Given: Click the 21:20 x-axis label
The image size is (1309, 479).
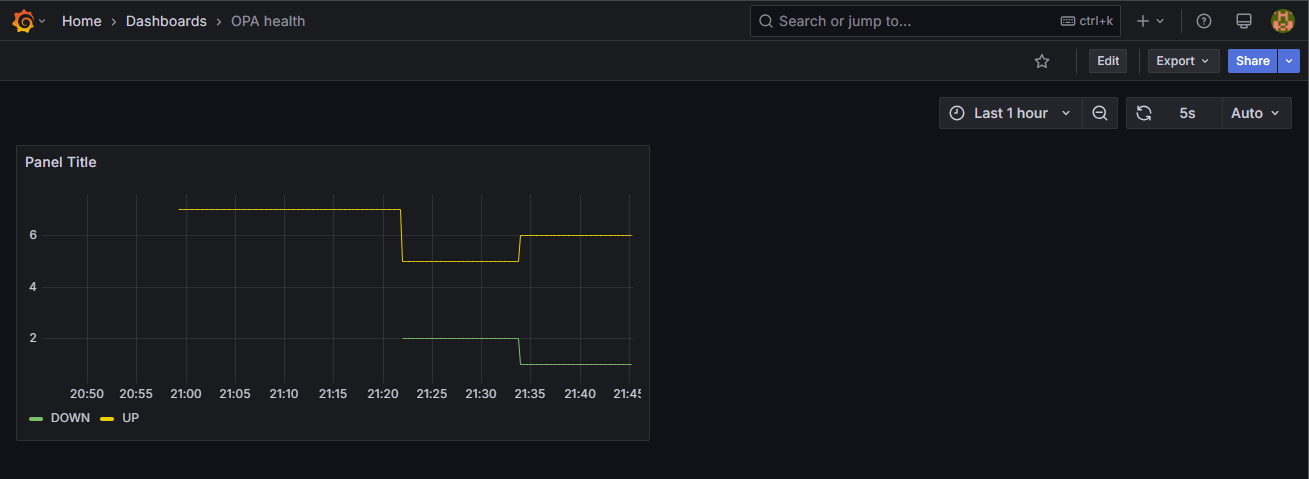Looking at the screenshot, I should [x=382, y=394].
